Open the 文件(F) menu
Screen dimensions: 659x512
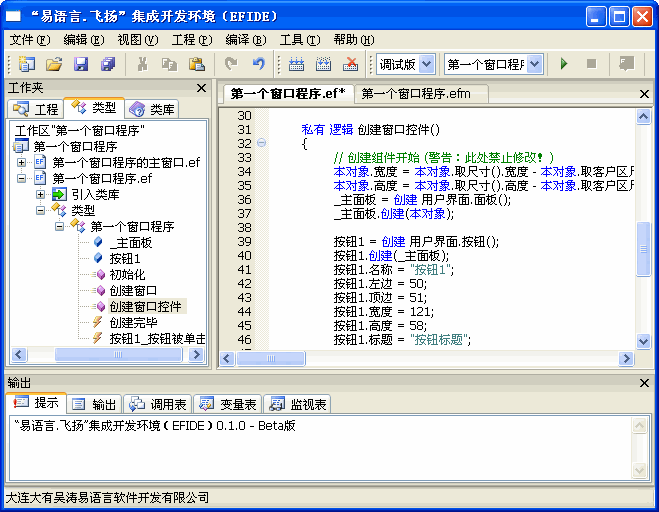tap(30, 40)
